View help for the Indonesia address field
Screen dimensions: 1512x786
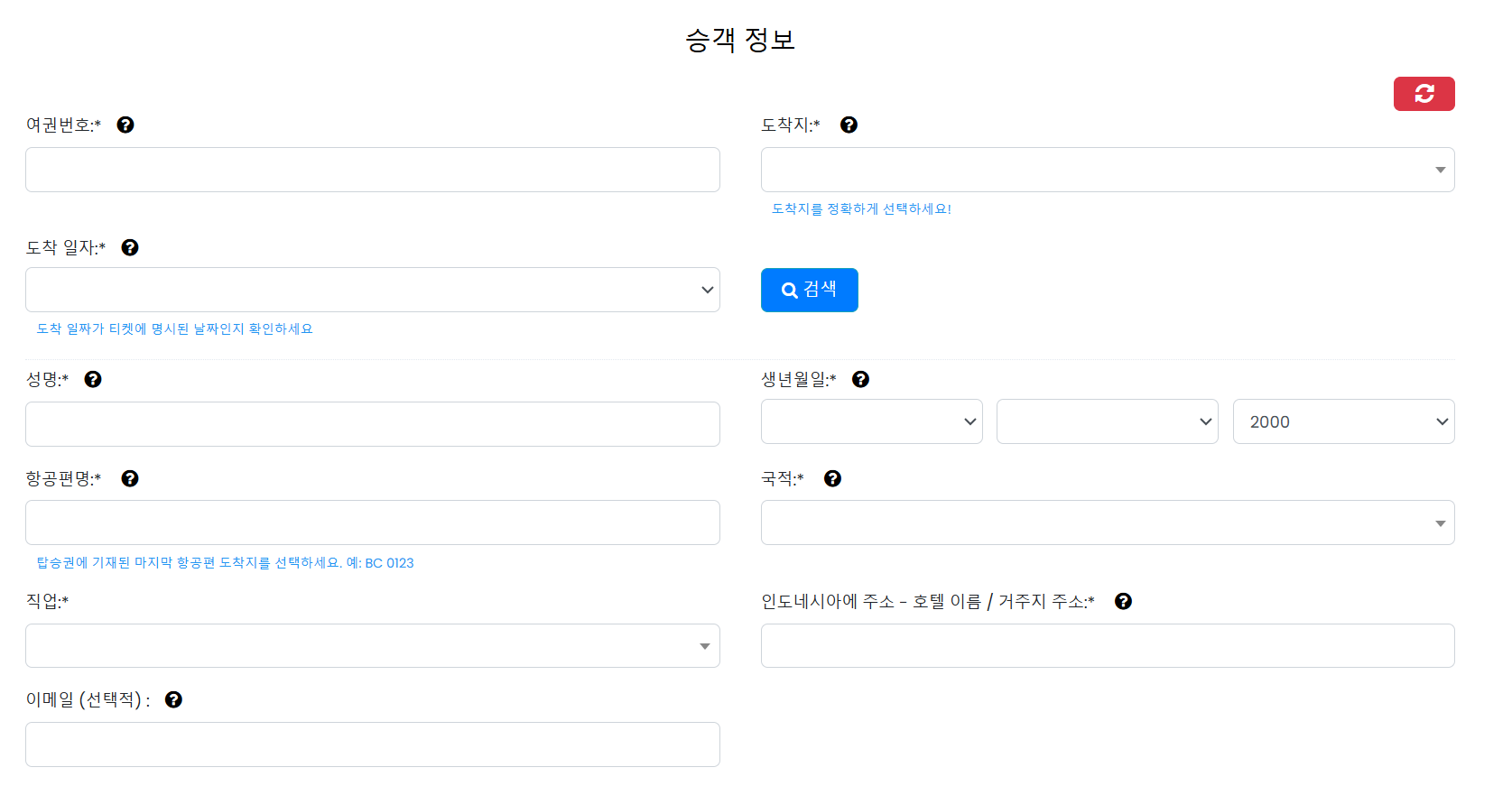coord(1124,600)
